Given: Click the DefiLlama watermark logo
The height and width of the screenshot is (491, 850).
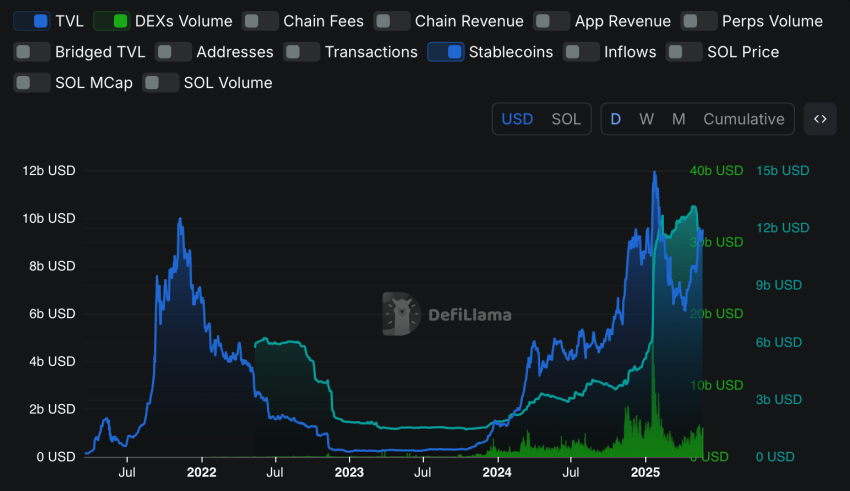Looking at the screenshot, I should click(x=447, y=314).
